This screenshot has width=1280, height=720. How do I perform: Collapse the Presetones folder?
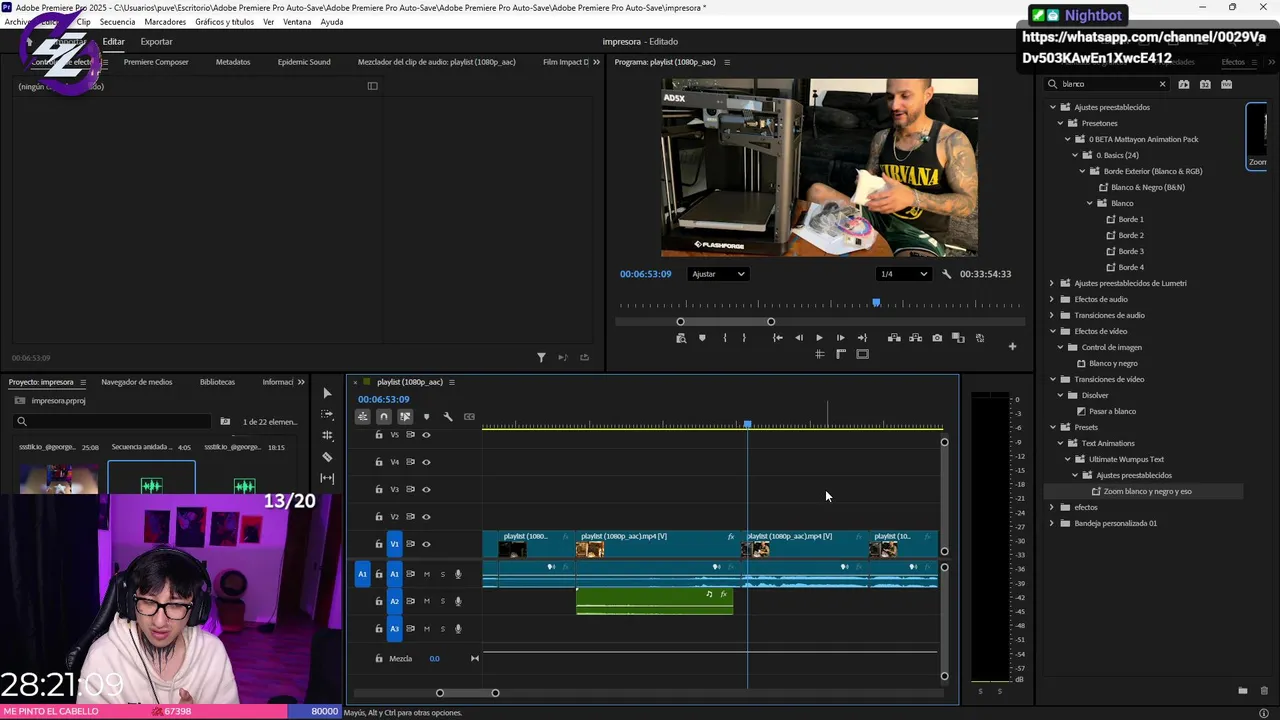(x=1060, y=123)
